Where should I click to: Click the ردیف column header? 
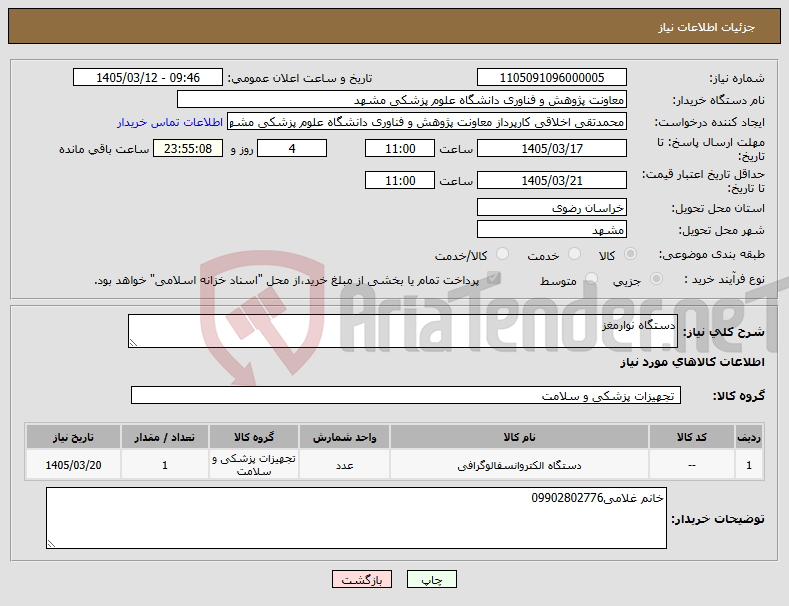pos(749,437)
